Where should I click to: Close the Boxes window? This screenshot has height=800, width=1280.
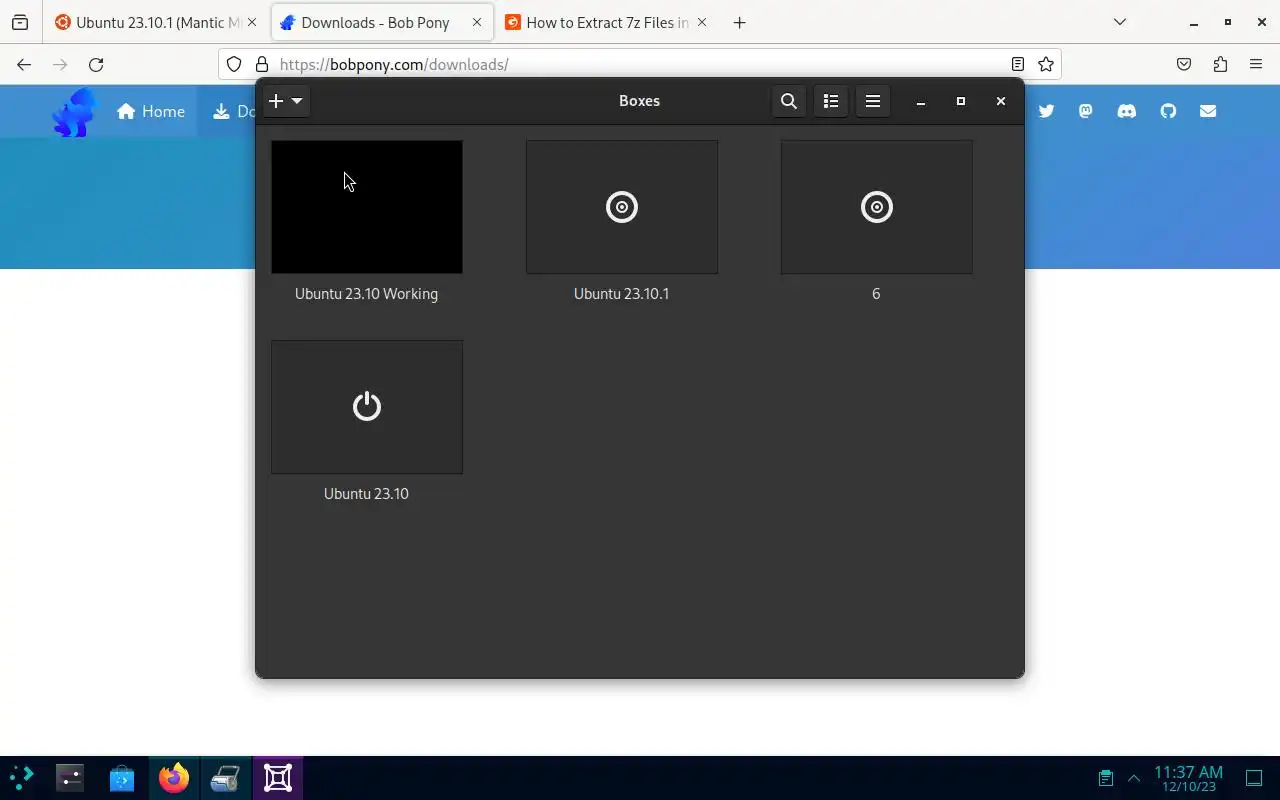pyautogui.click(x=1001, y=101)
